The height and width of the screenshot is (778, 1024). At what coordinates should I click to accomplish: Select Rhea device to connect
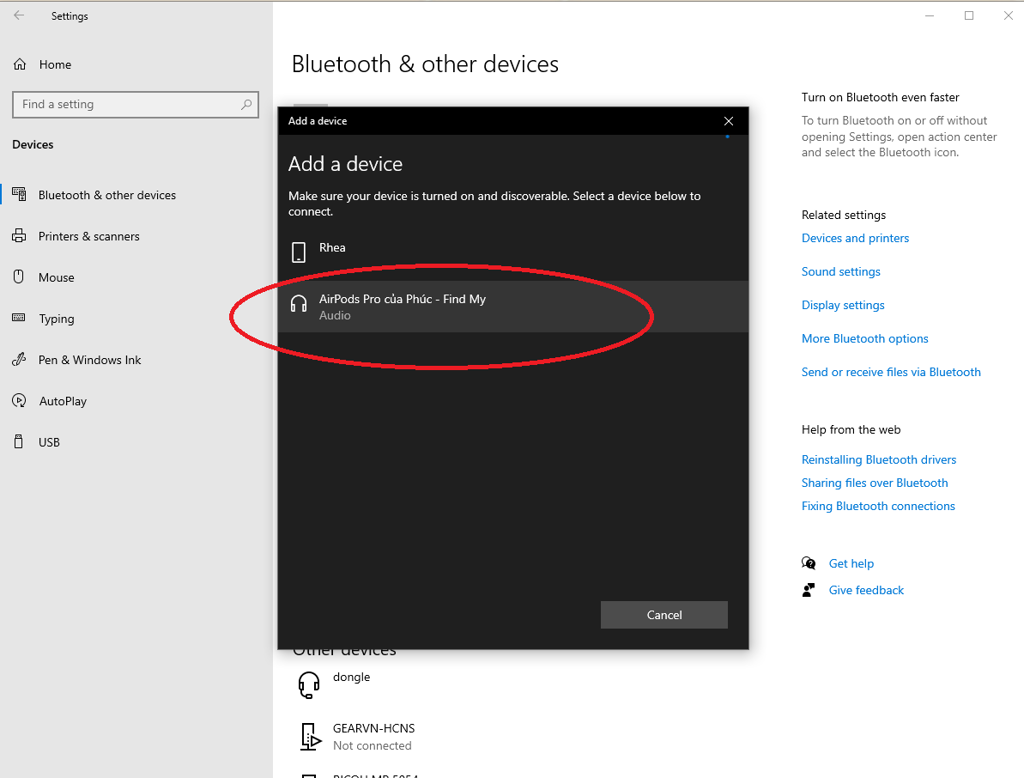[x=513, y=252]
